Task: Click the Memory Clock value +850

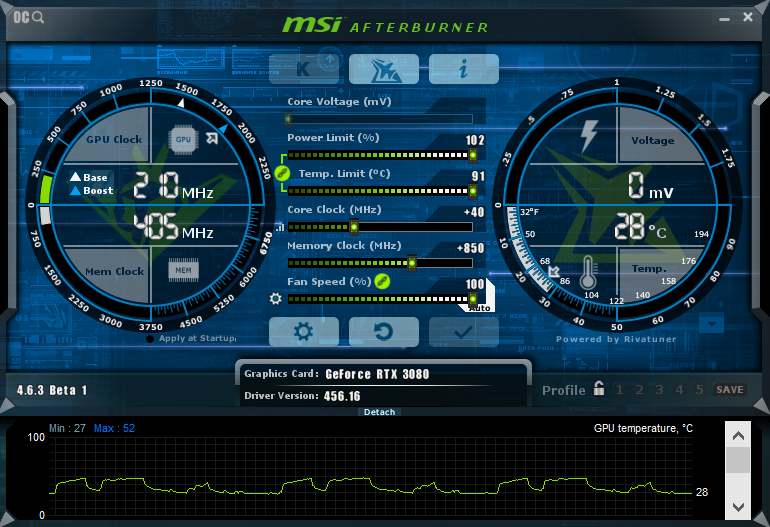Action: click(x=470, y=248)
